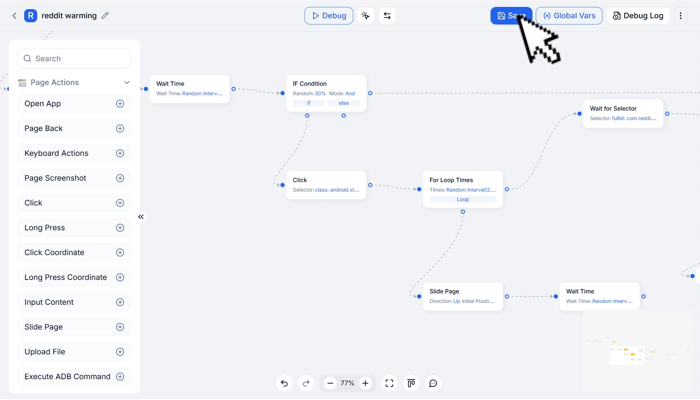This screenshot has height=400, width=700.
Task: Collapse the Page Actions section
Action: point(126,83)
